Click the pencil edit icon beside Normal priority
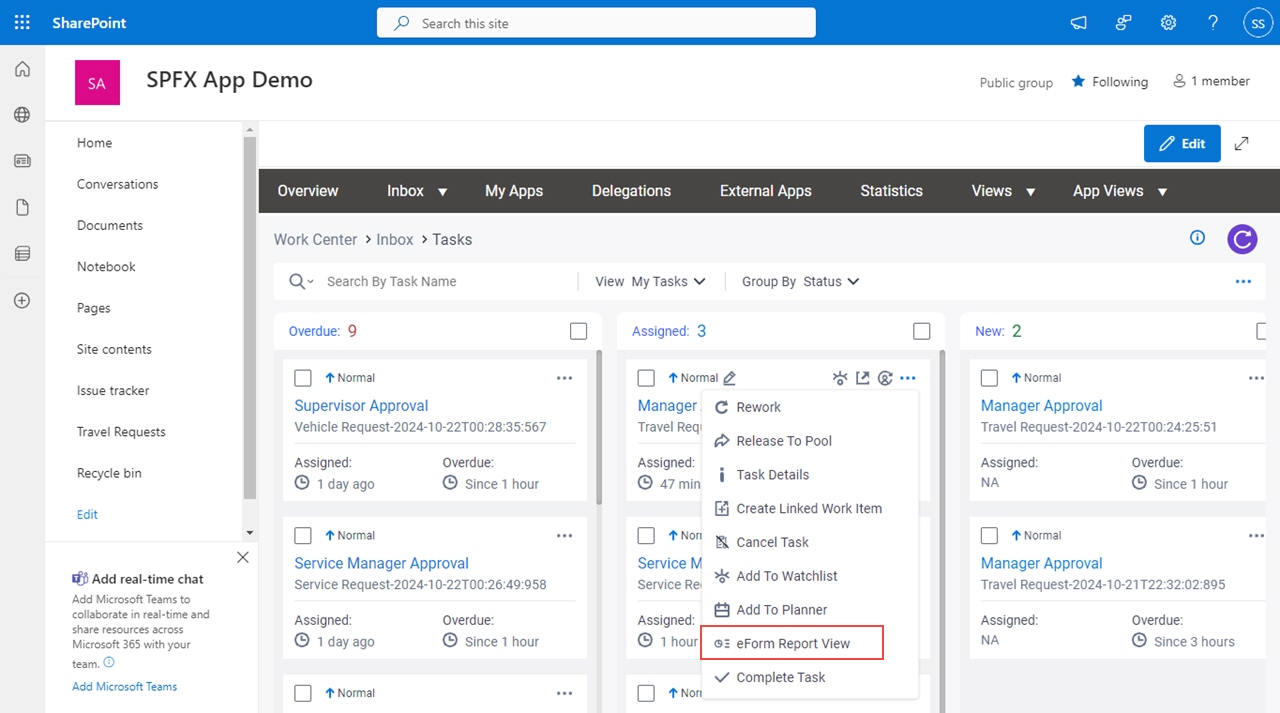Screen dimensions: 1280x713 coord(730,378)
